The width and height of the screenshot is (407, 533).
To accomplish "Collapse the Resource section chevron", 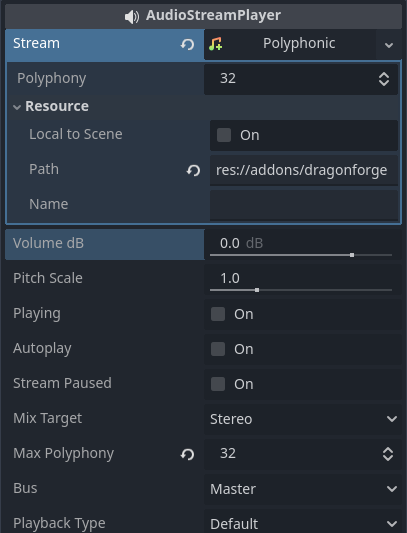I will [17, 107].
